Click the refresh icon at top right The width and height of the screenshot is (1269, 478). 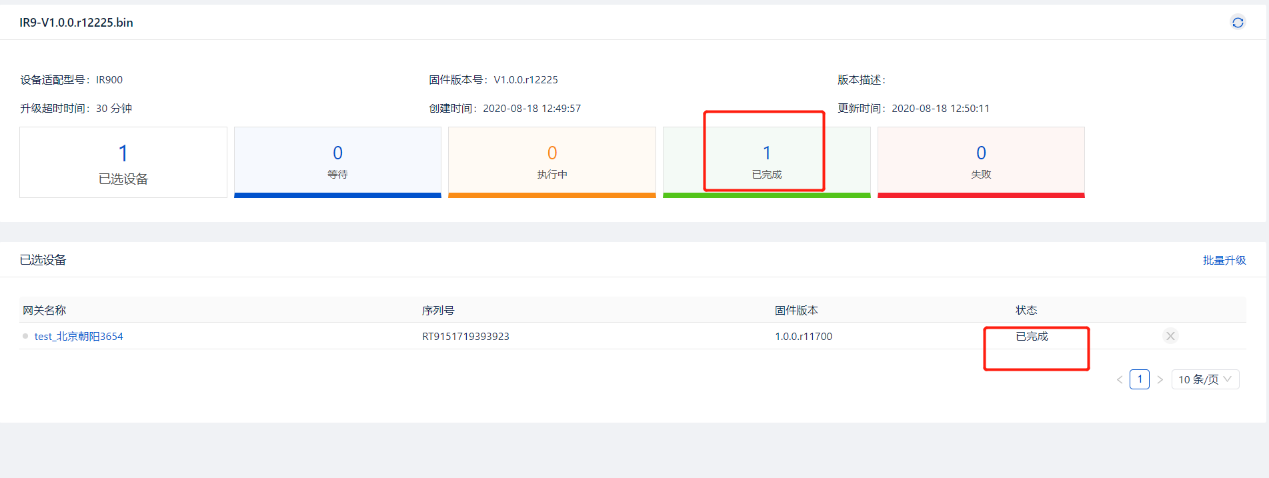click(x=1238, y=22)
